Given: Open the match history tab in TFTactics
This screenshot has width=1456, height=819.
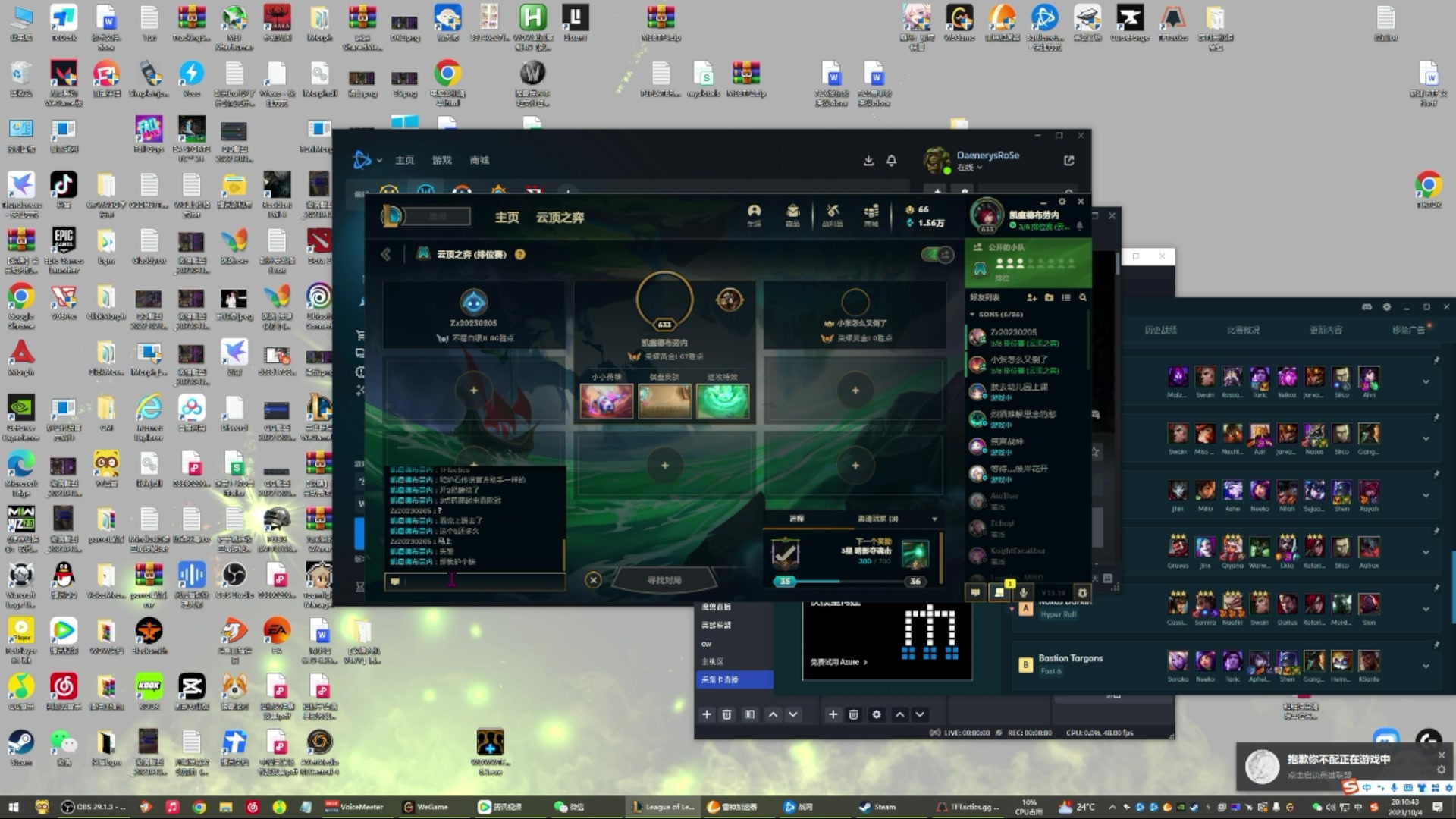Looking at the screenshot, I should pos(1160,330).
